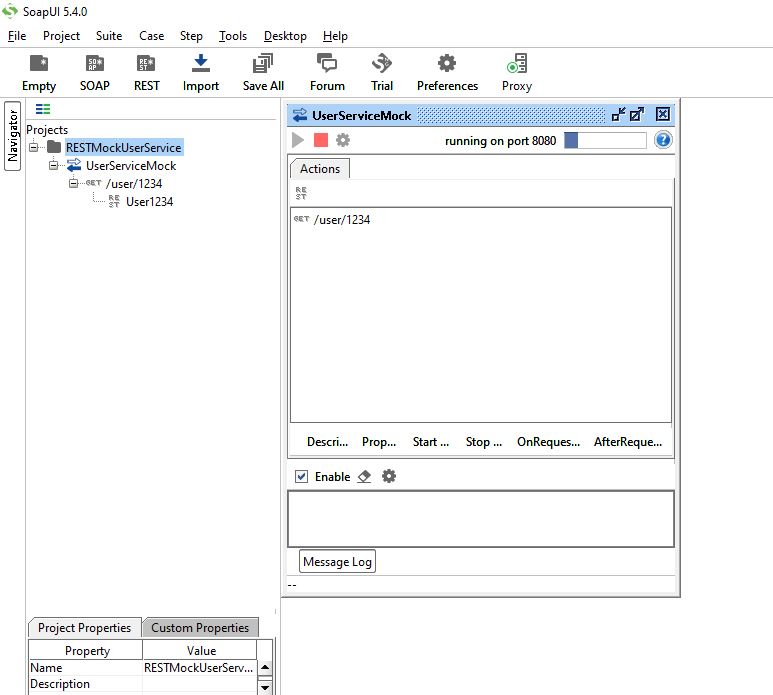The width and height of the screenshot is (773, 695).
Task: Clear the message log with eraser icon
Action: pos(364,477)
